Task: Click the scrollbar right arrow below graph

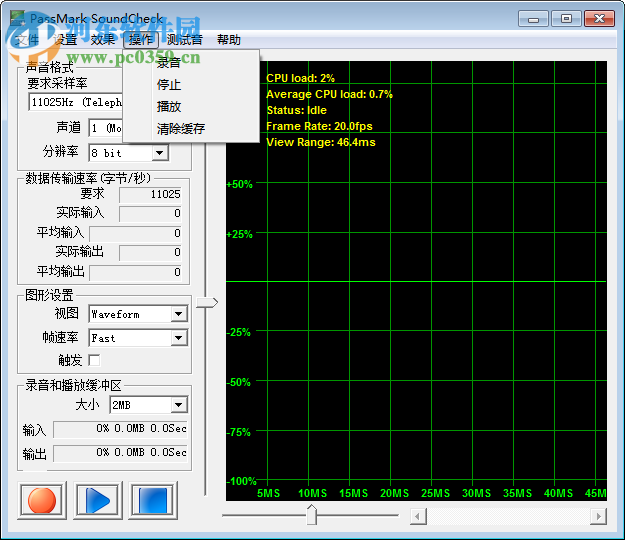Action: point(598,516)
